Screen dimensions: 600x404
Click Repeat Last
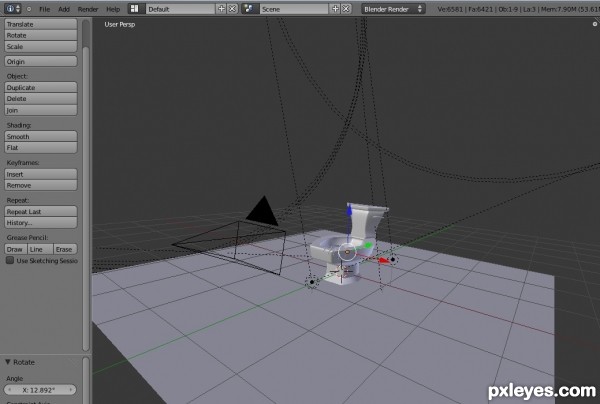(x=41, y=212)
